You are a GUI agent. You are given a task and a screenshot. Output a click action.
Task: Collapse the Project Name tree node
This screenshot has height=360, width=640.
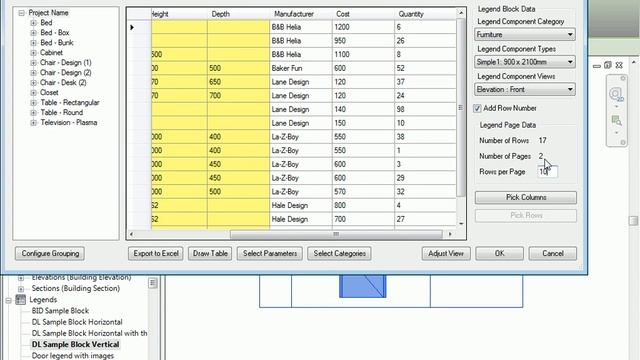pos(21,13)
